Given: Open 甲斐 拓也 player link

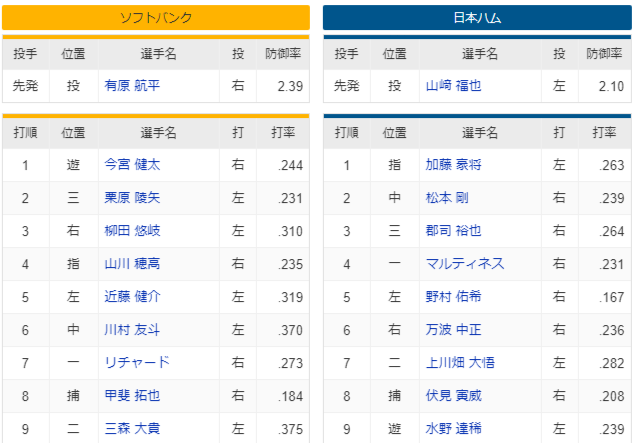Looking at the screenshot, I should pos(132,396).
